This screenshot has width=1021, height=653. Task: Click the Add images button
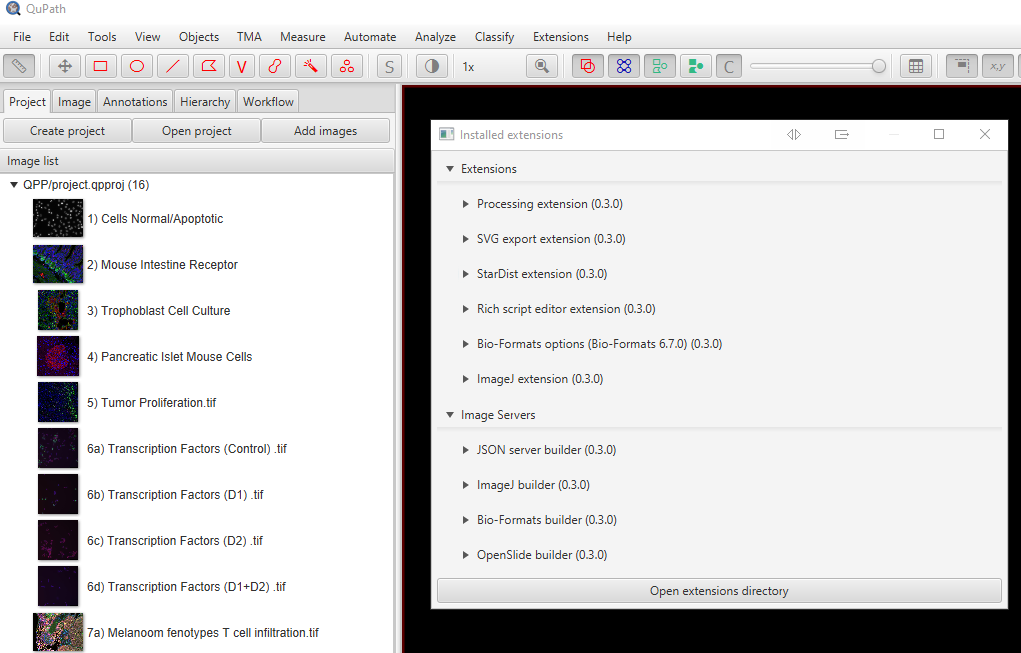326,130
